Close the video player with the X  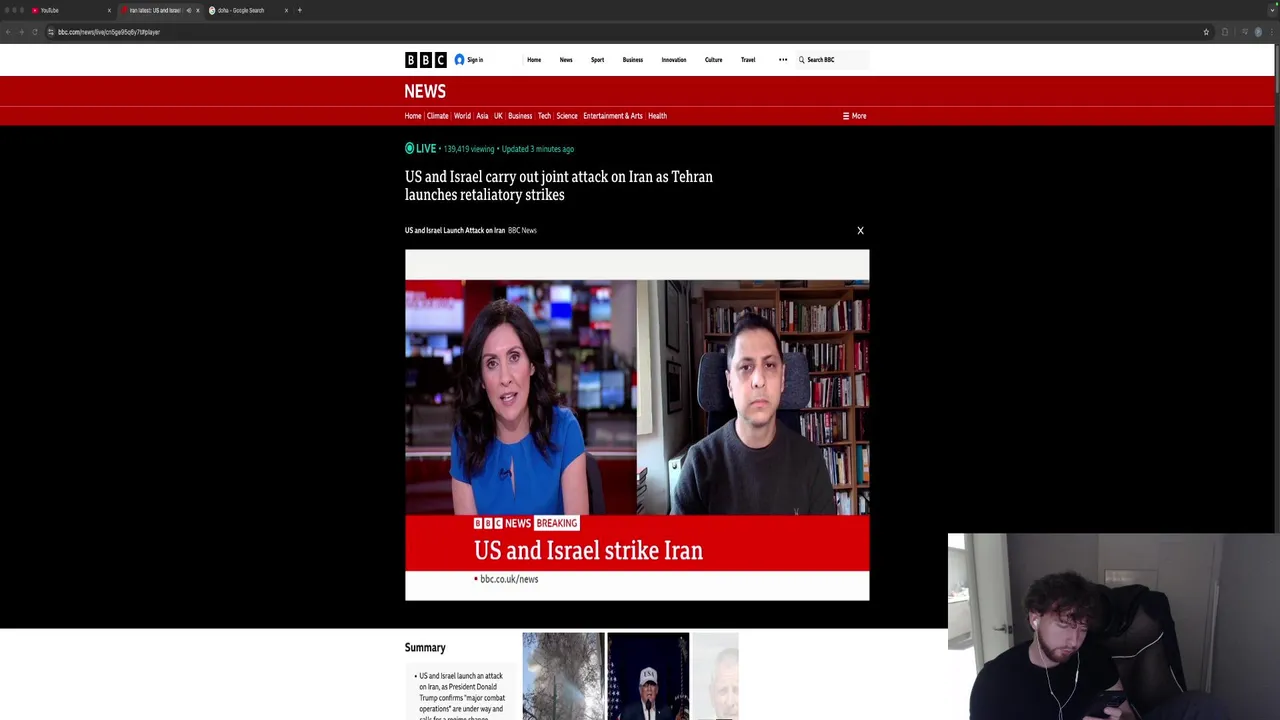click(x=860, y=231)
